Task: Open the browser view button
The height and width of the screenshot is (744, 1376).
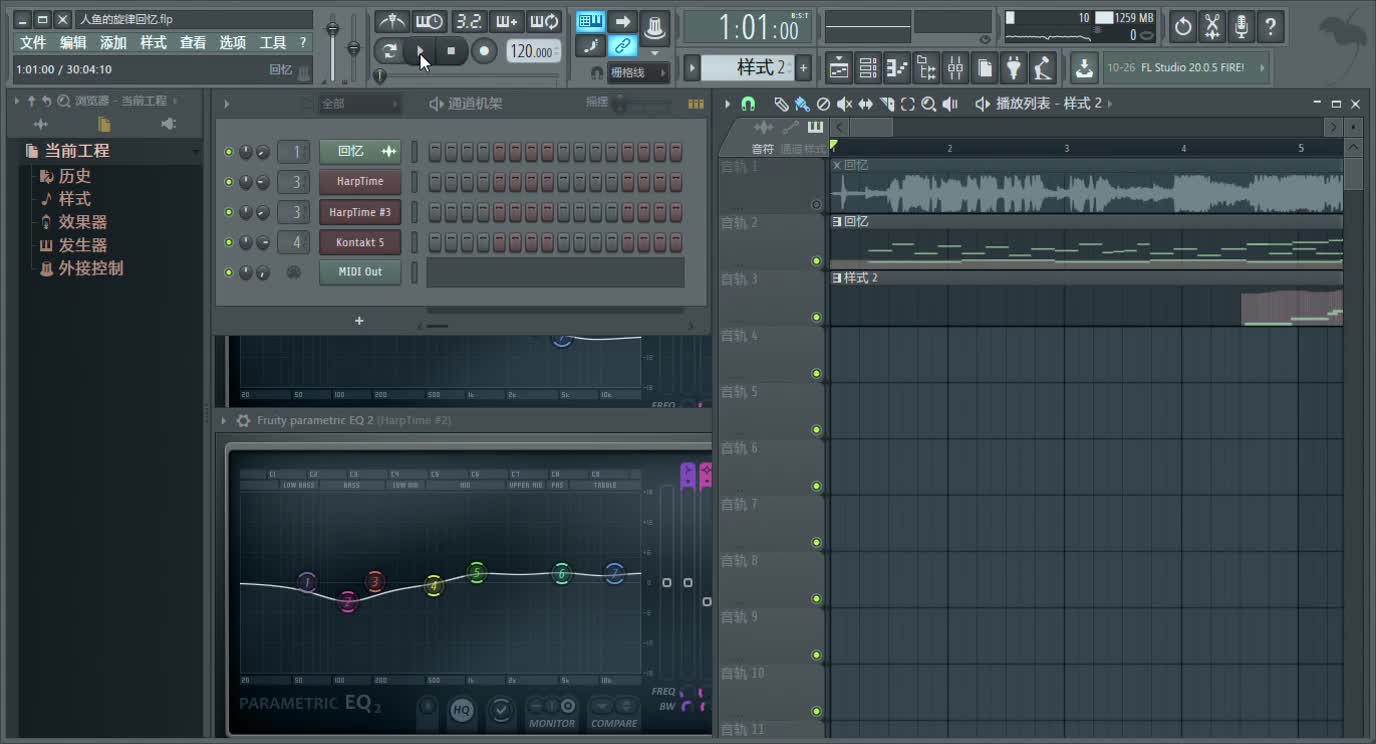Action: pyautogui.click(x=926, y=68)
